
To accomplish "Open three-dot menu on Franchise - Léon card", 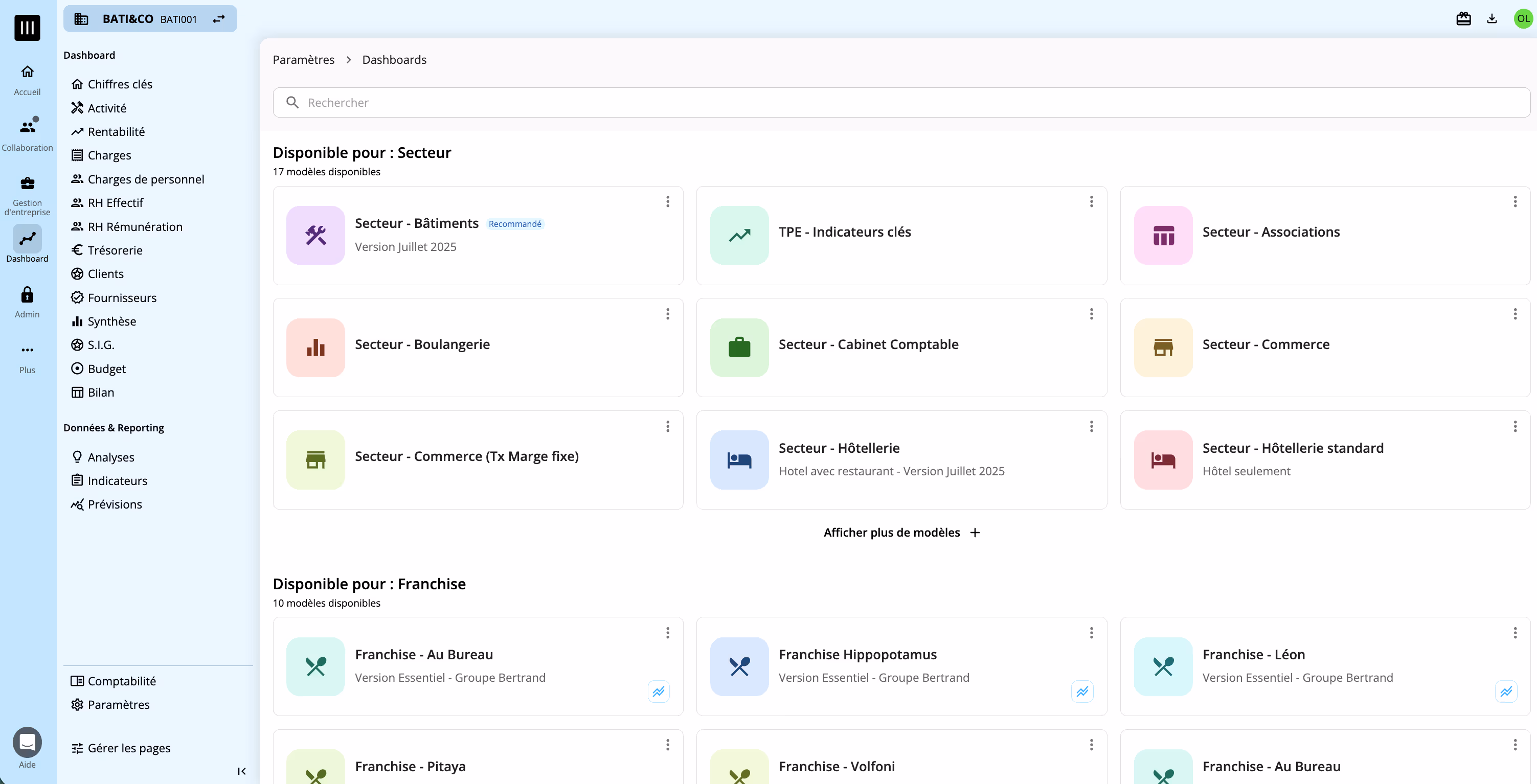I will (x=1515, y=633).
